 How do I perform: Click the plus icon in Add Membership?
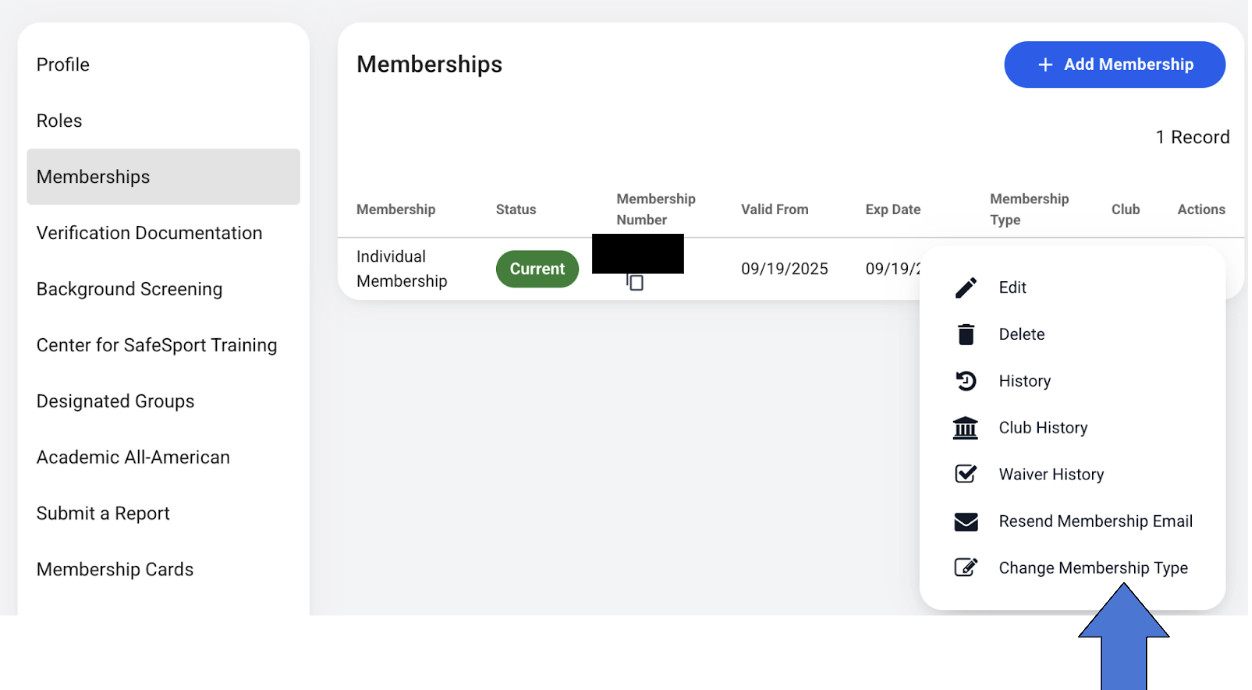point(1045,65)
